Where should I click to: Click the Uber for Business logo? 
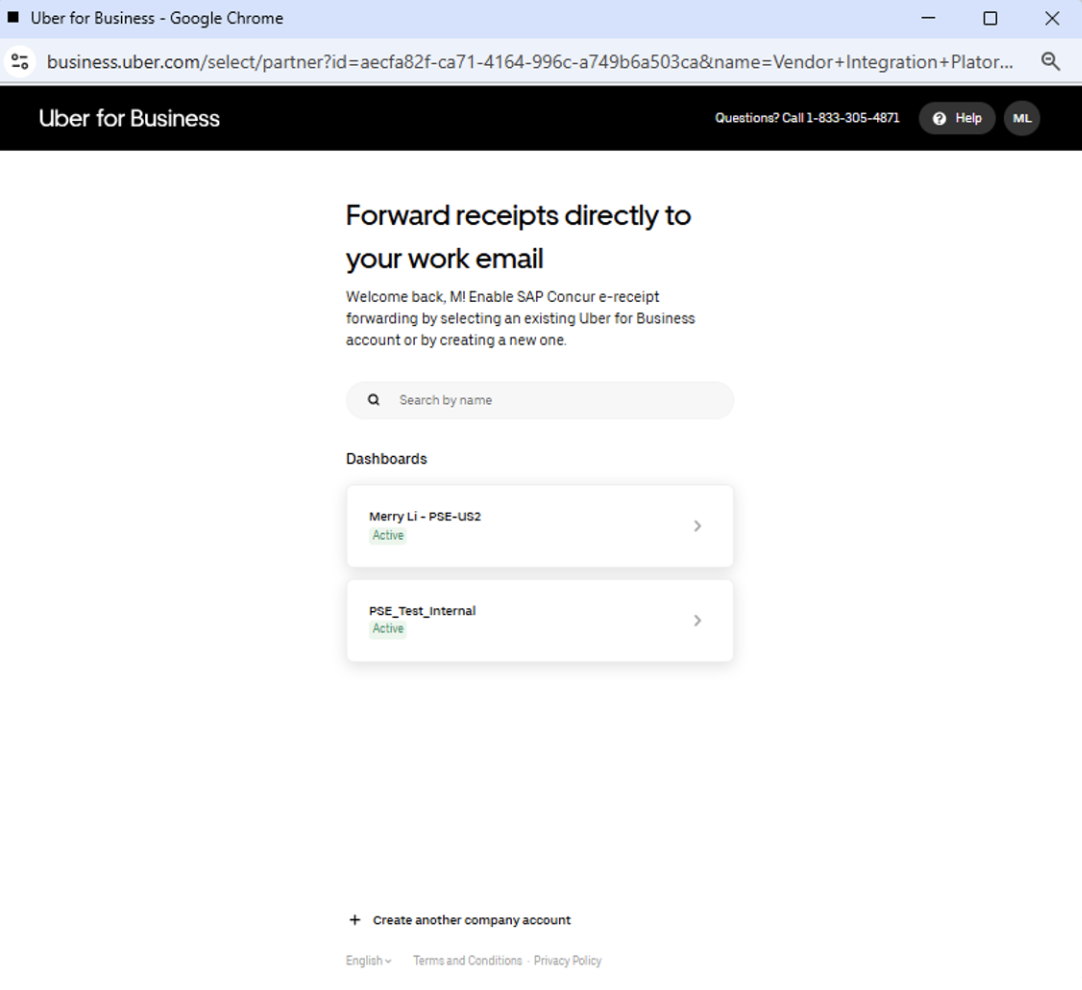(x=129, y=118)
